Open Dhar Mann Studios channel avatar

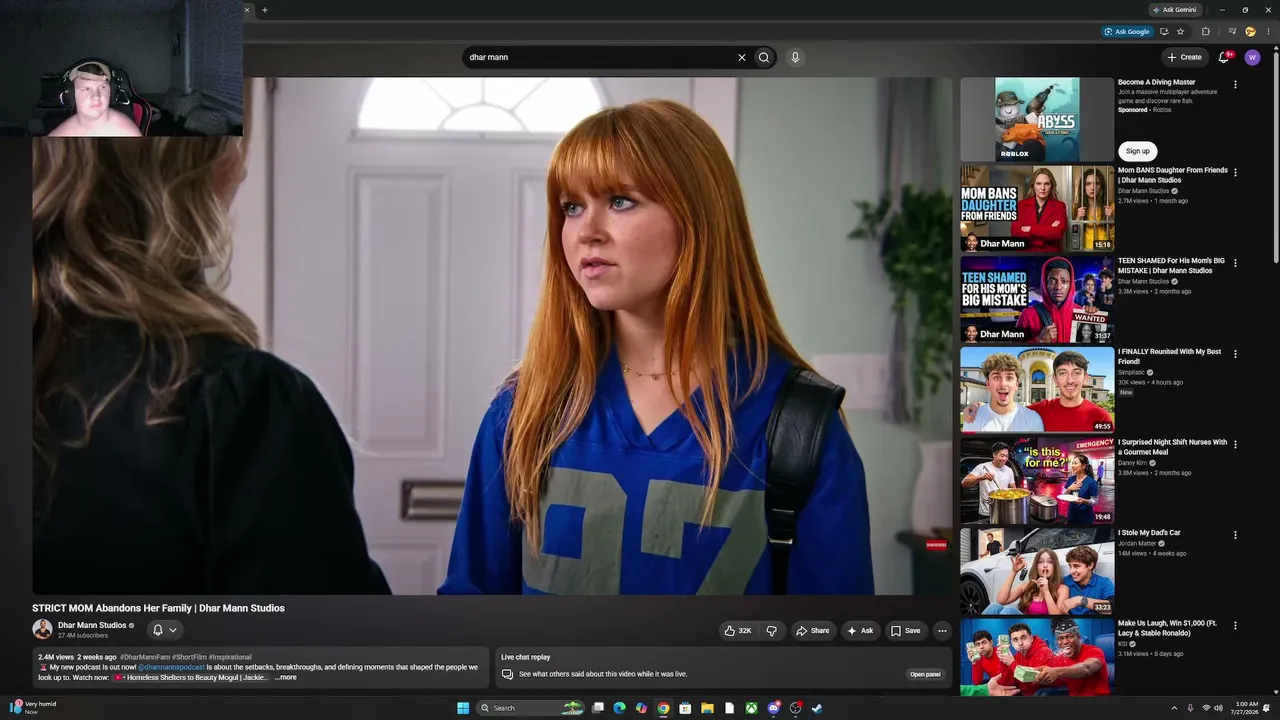42,629
